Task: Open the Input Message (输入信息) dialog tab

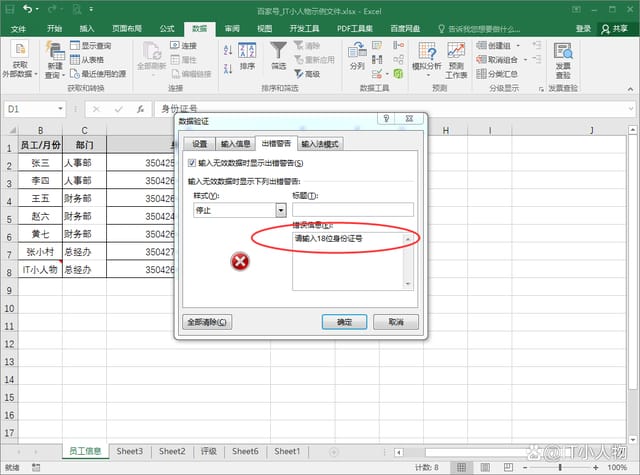Action: (x=235, y=144)
